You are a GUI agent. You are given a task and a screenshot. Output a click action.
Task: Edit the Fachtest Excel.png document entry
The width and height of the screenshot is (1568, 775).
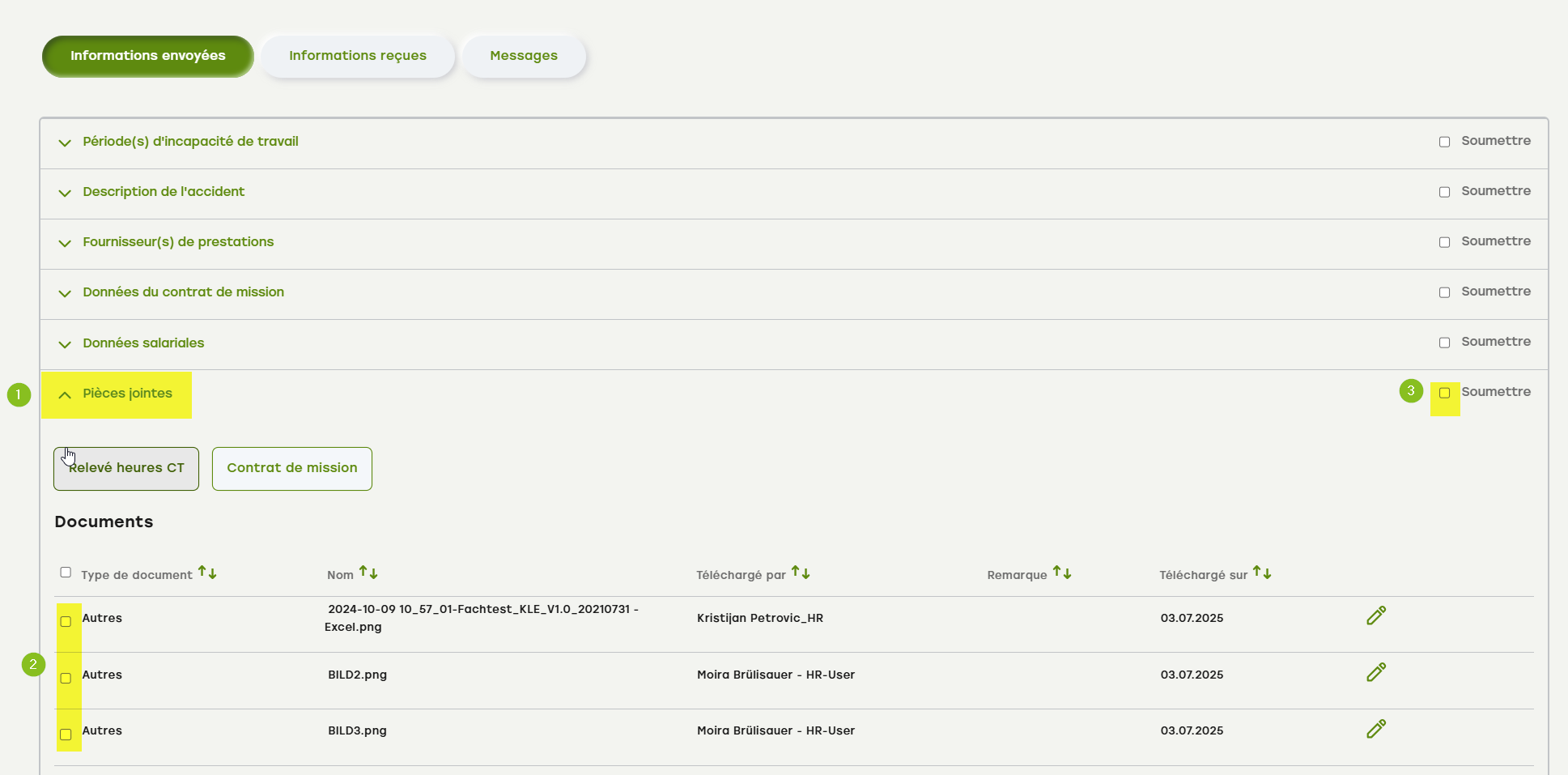click(x=1375, y=615)
